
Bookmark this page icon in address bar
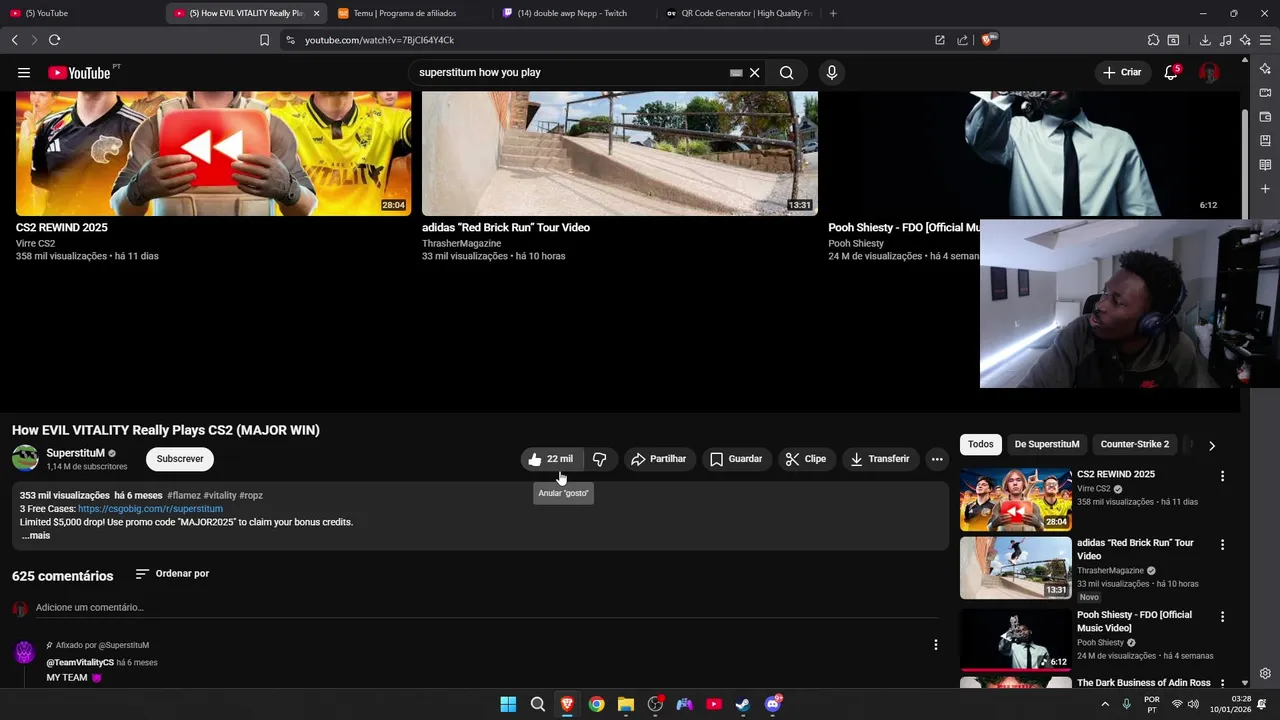tap(264, 40)
